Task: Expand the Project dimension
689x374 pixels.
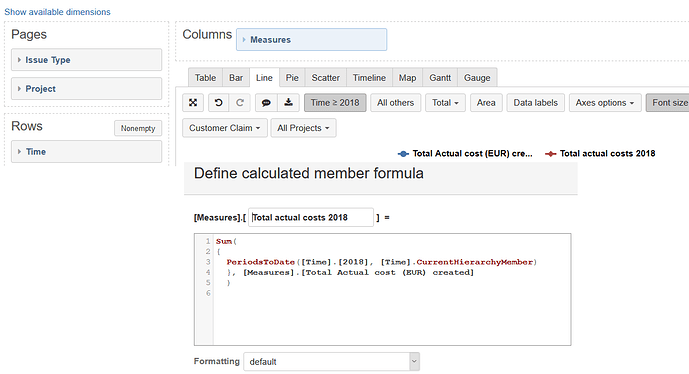Action: tap(86, 89)
